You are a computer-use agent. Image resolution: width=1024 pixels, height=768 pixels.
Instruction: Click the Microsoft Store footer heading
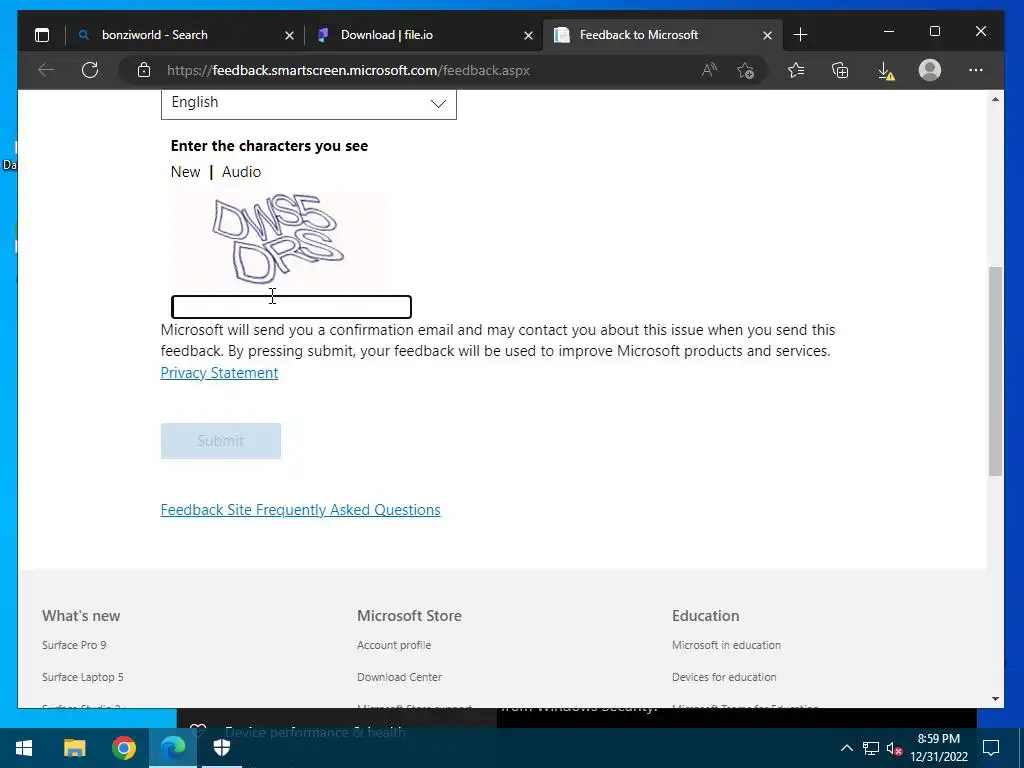coord(409,616)
